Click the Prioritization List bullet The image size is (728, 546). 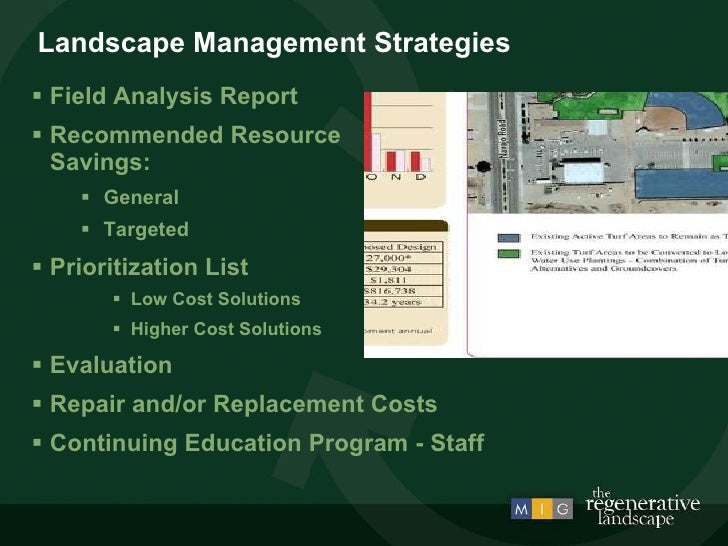pyautogui.click(x=149, y=267)
